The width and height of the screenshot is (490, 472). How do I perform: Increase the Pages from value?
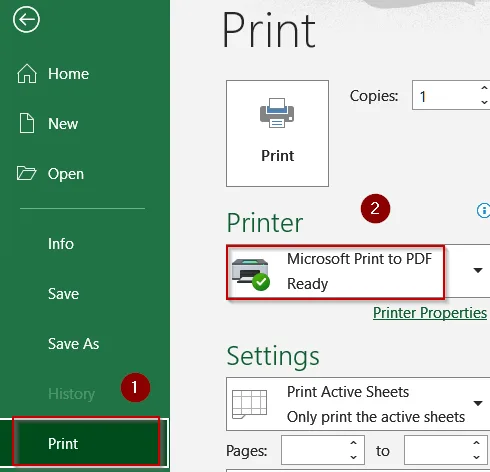tap(354, 443)
